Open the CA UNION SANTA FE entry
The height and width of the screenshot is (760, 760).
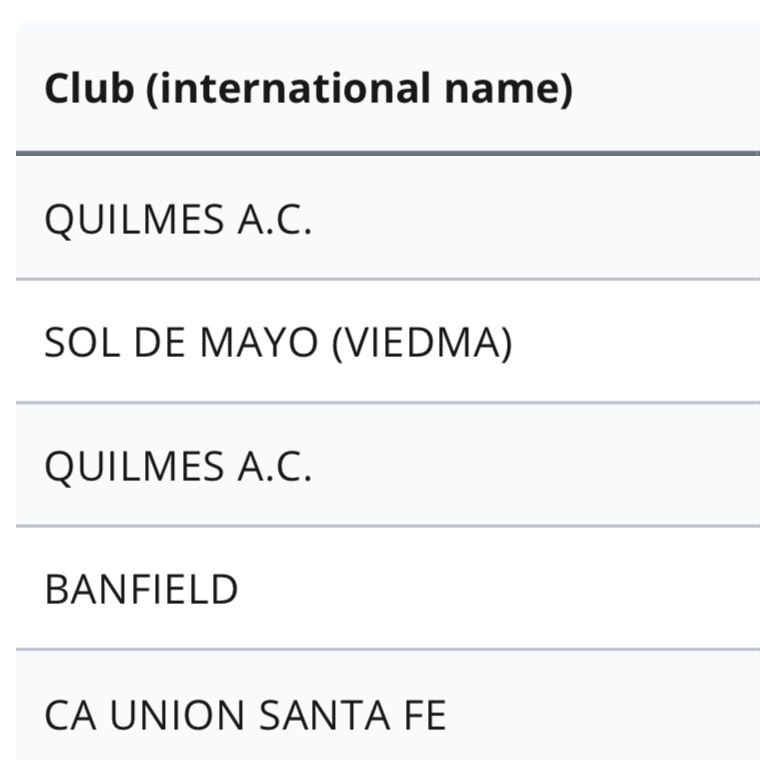[x=245, y=714]
